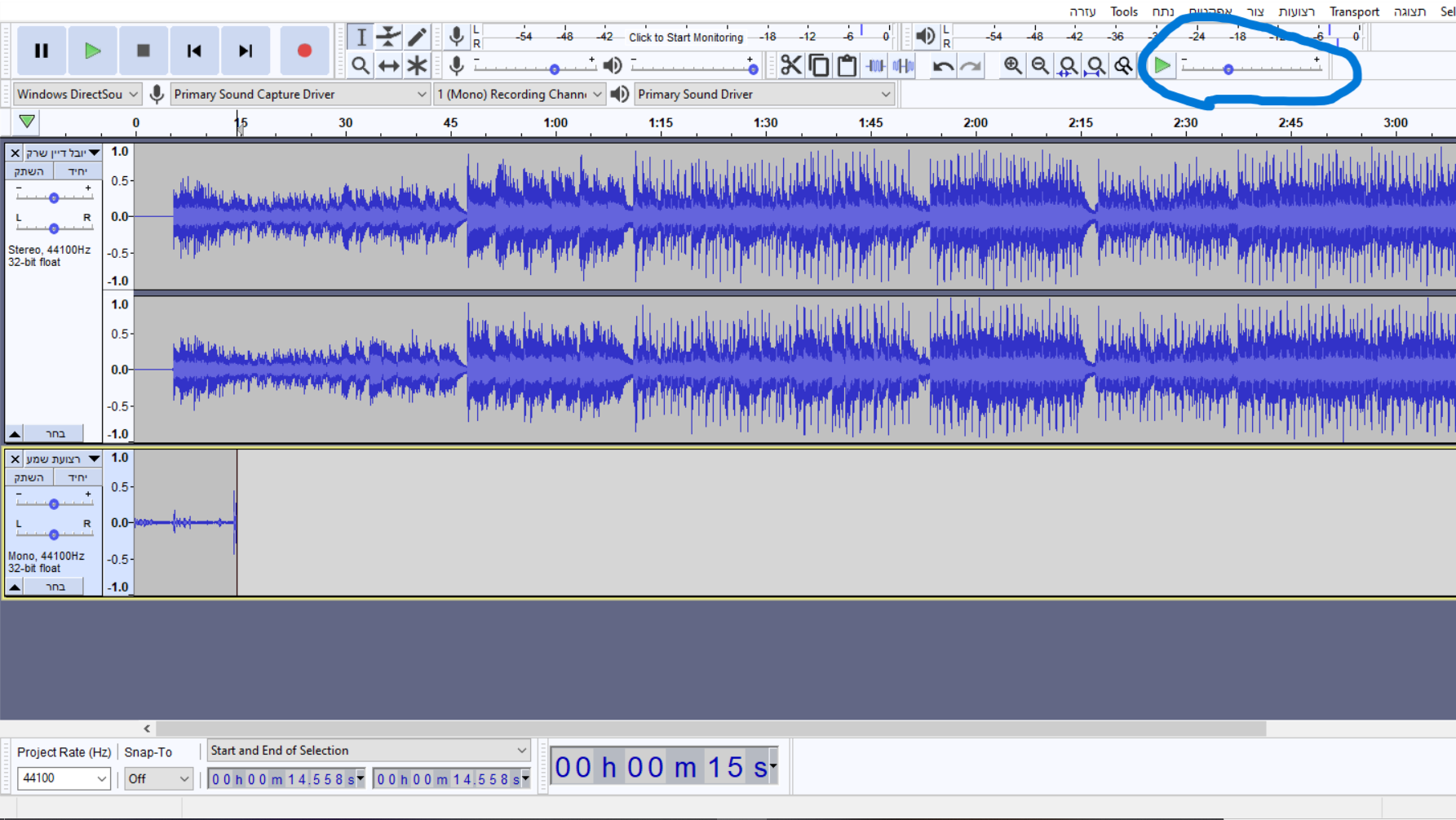The height and width of the screenshot is (820, 1456).
Task: Select the Selection (I-beam) tool
Action: 361,37
